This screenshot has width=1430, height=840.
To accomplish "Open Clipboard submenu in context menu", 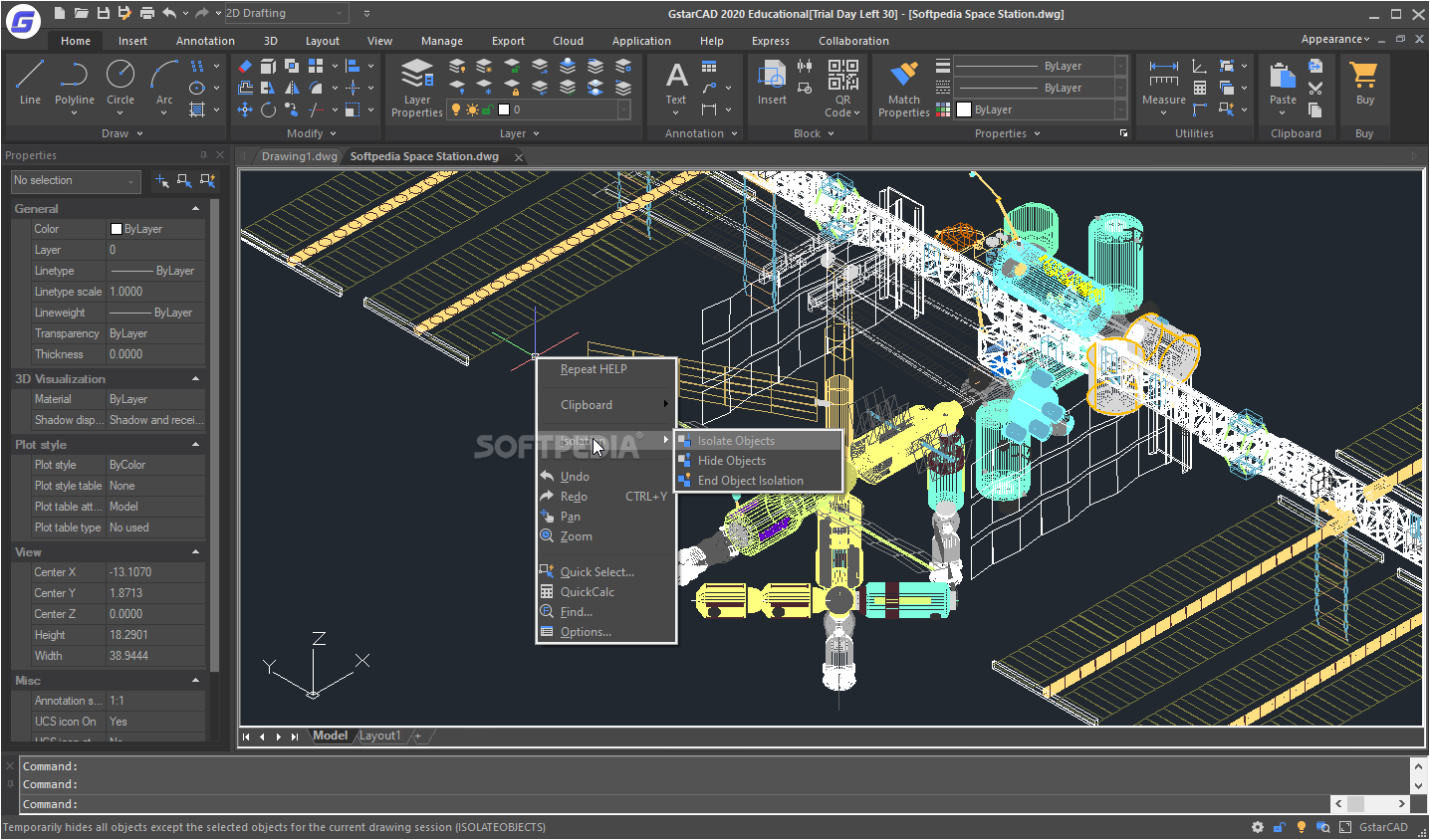I will (x=605, y=405).
